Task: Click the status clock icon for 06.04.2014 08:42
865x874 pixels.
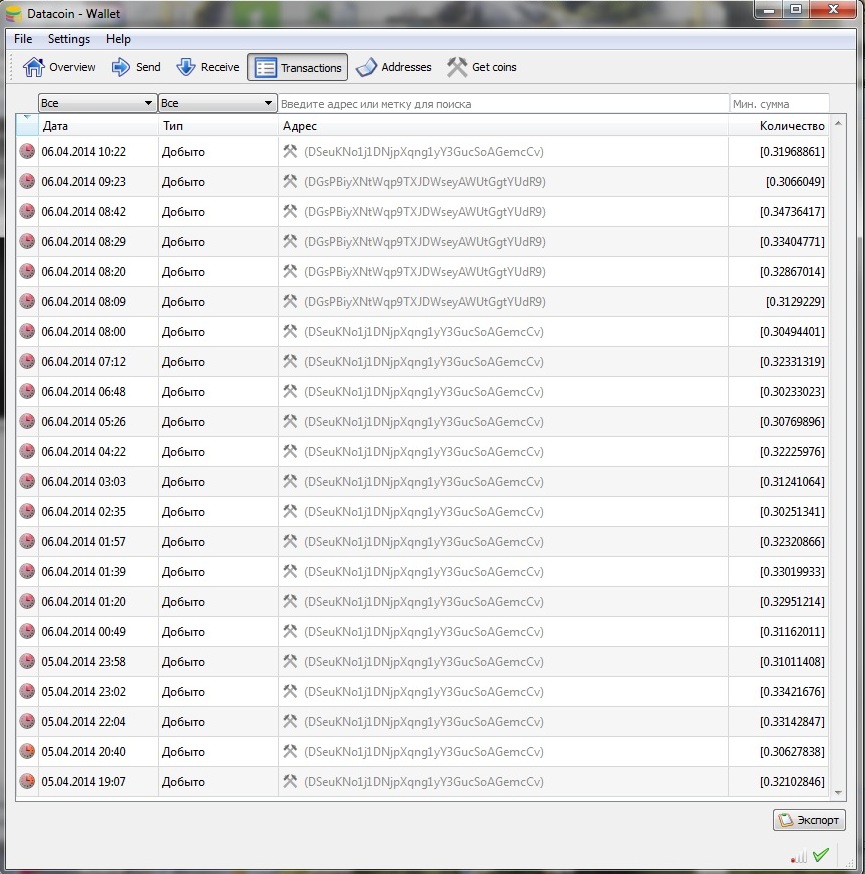Action: (27, 212)
